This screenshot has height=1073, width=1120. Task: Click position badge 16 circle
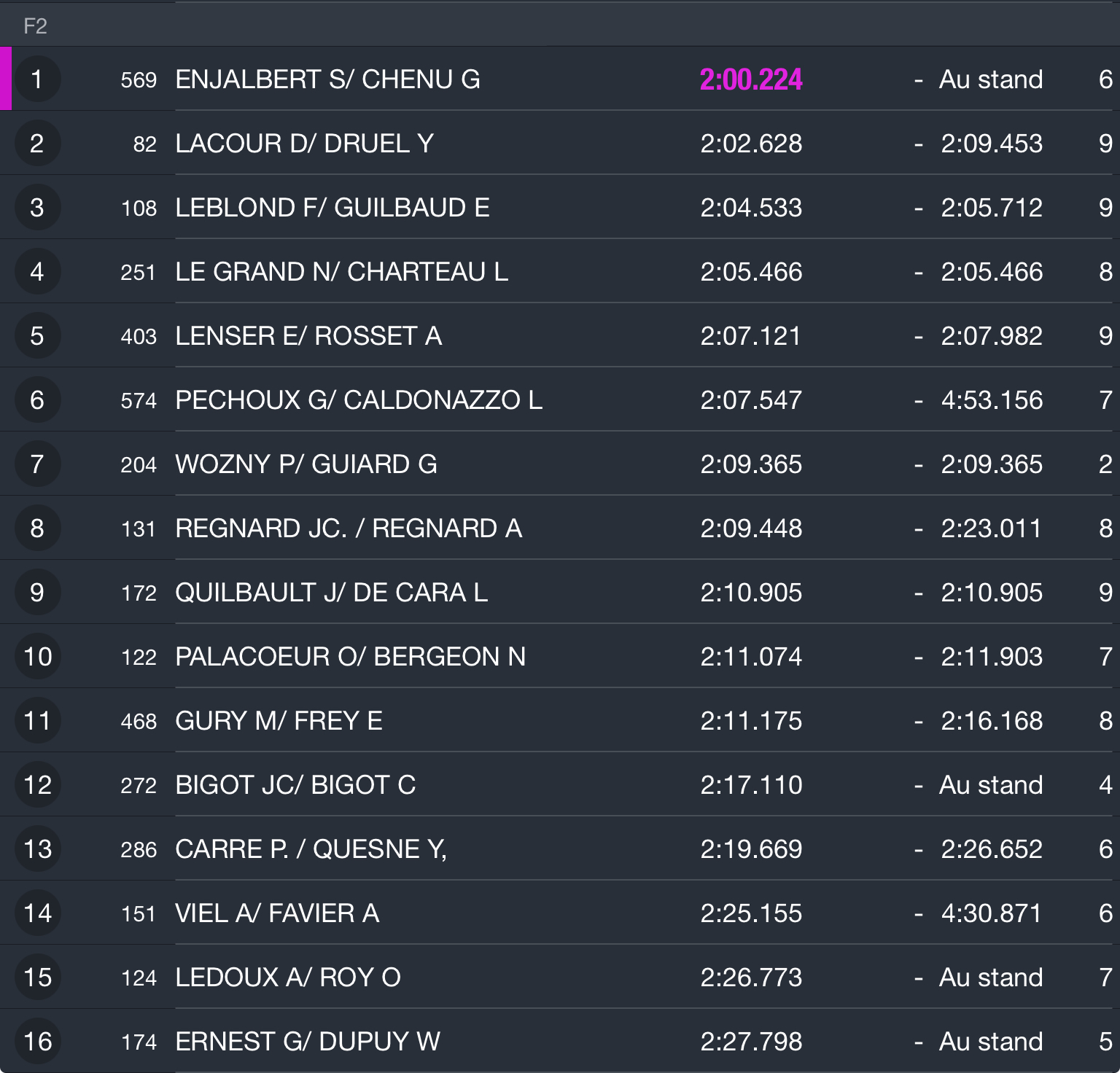coord(37,1041)
